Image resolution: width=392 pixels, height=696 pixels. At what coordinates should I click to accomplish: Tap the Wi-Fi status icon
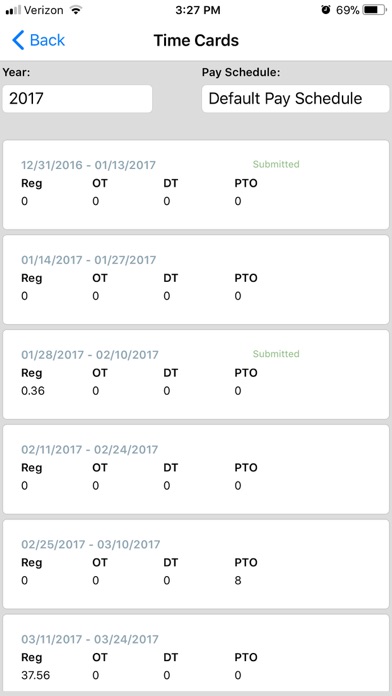pos(76,11)
